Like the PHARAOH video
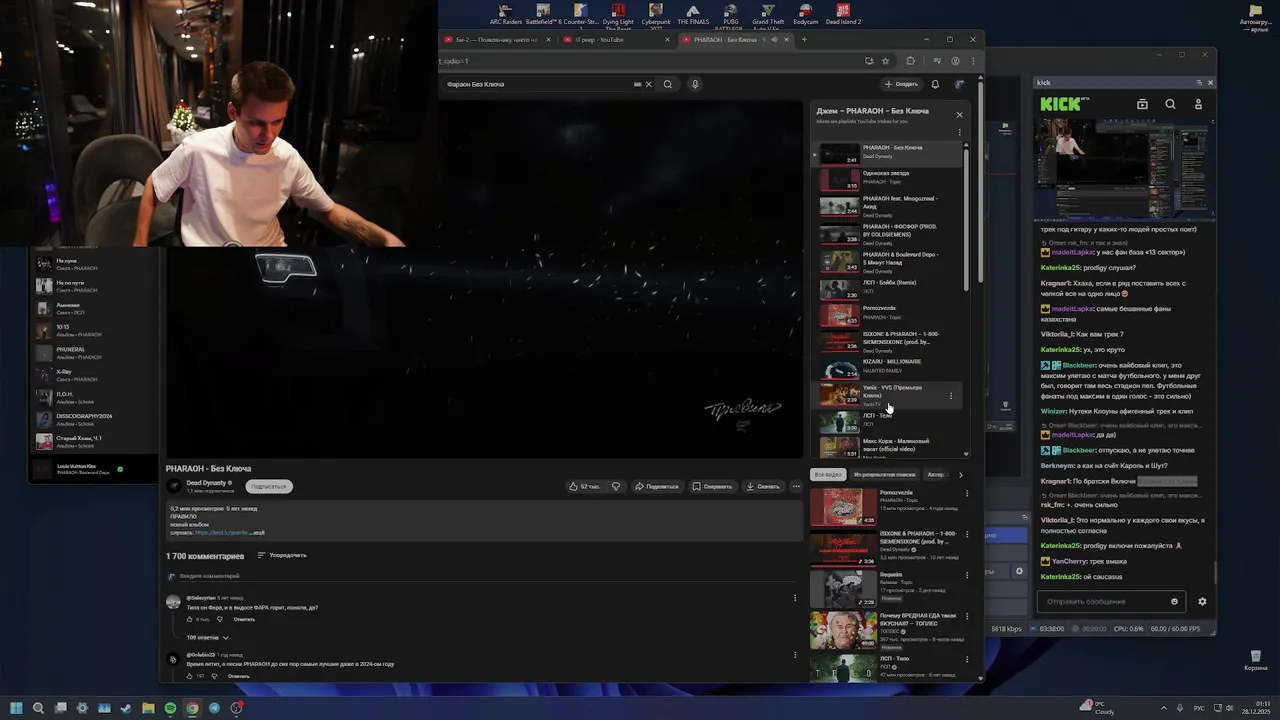The image size is (1280, 720). click(x=584, y=486)
